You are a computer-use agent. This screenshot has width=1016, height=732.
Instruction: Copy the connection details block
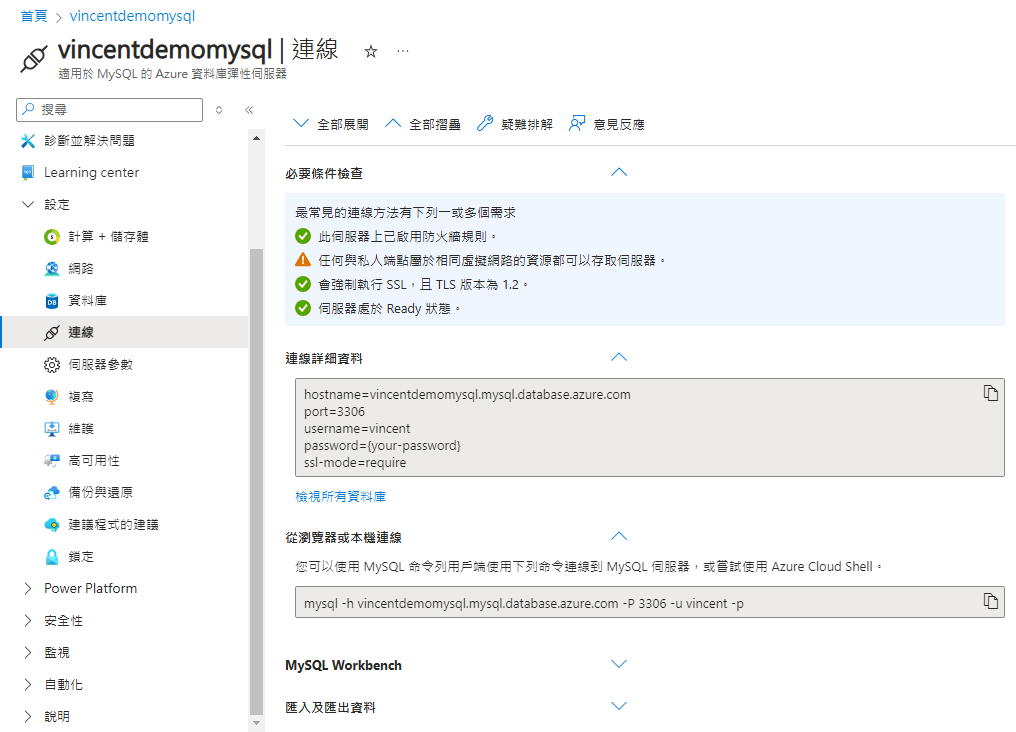(x=990, y=393)
